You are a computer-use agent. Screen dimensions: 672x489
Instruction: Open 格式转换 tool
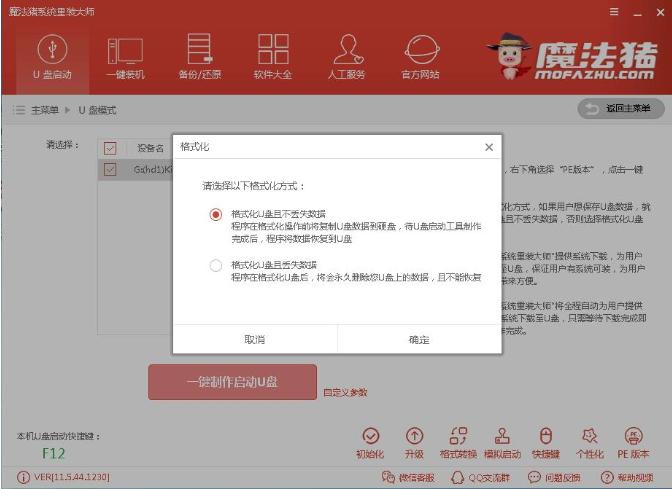pos(458,443)
